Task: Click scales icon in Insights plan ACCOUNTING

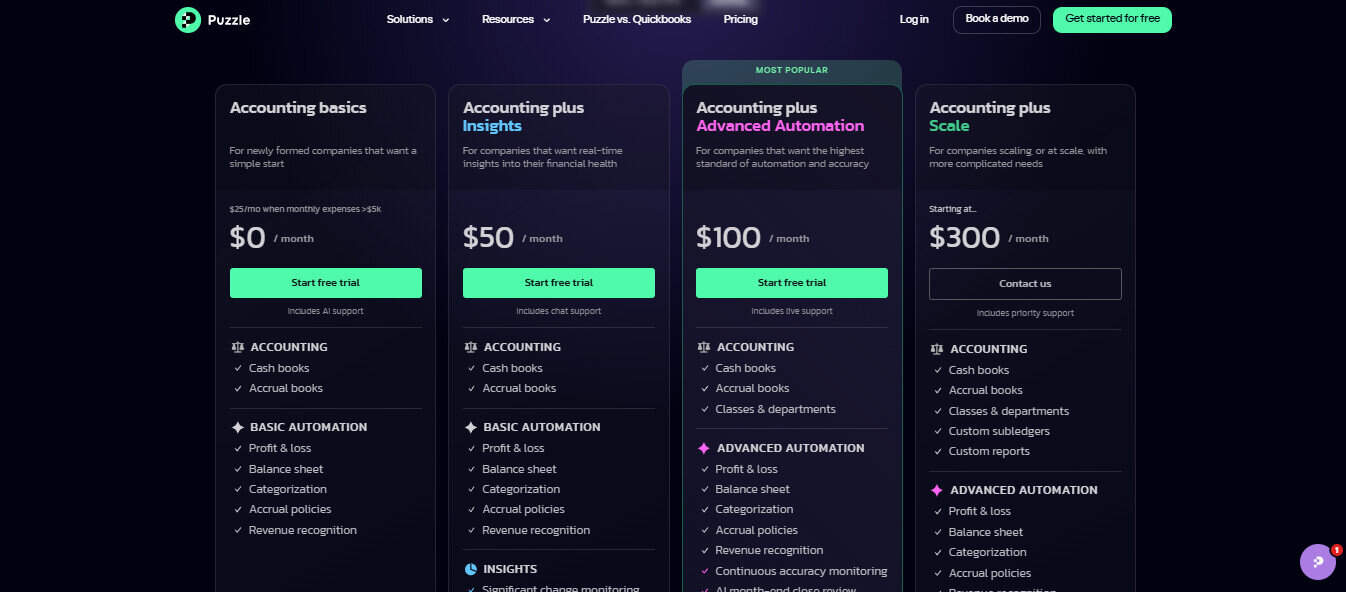Action: click(470, 347)
